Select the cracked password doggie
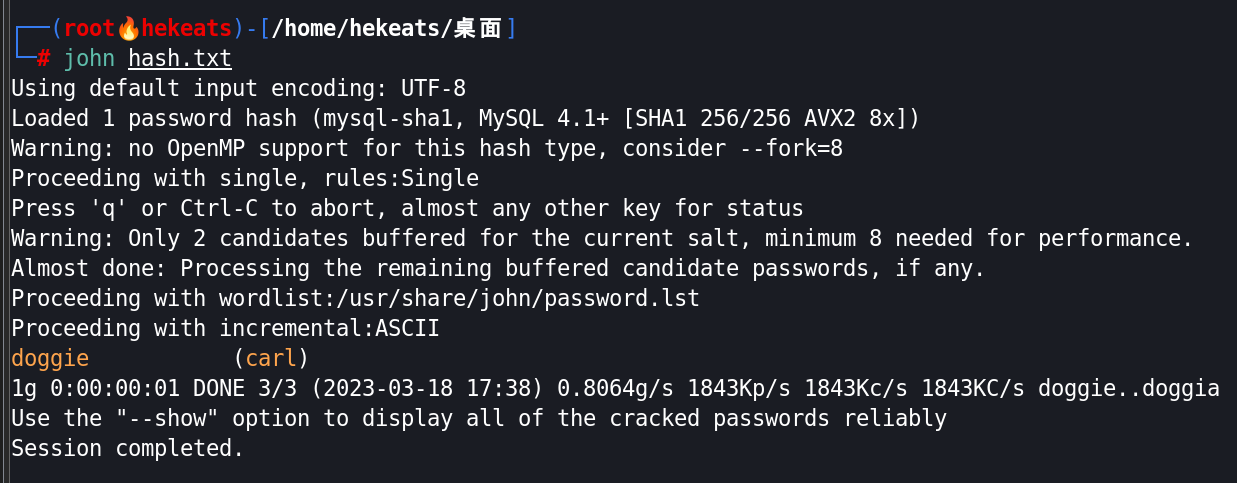1237x483 pixels. [50, 358]
